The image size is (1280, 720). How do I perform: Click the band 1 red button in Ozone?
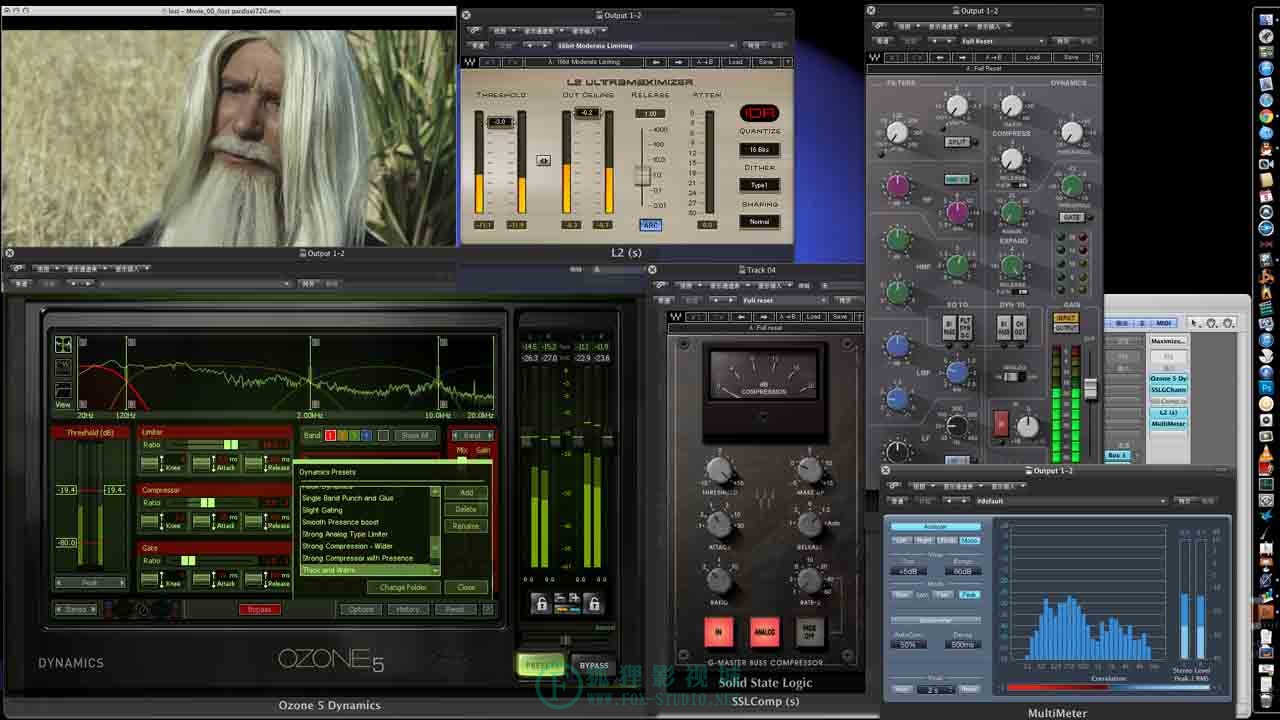(x=331, y=436)
